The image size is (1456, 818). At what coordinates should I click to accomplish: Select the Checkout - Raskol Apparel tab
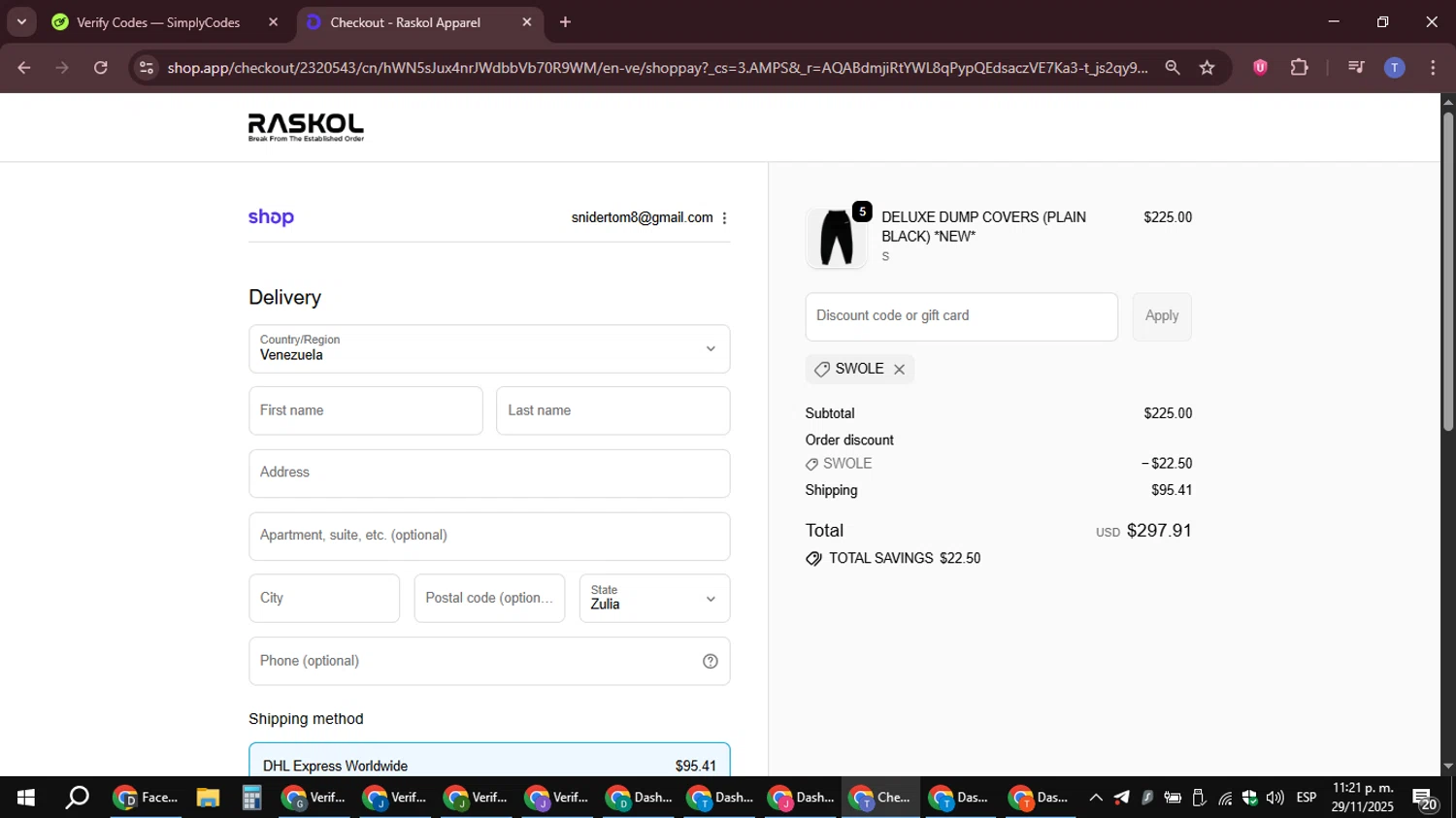coord(405,22)
